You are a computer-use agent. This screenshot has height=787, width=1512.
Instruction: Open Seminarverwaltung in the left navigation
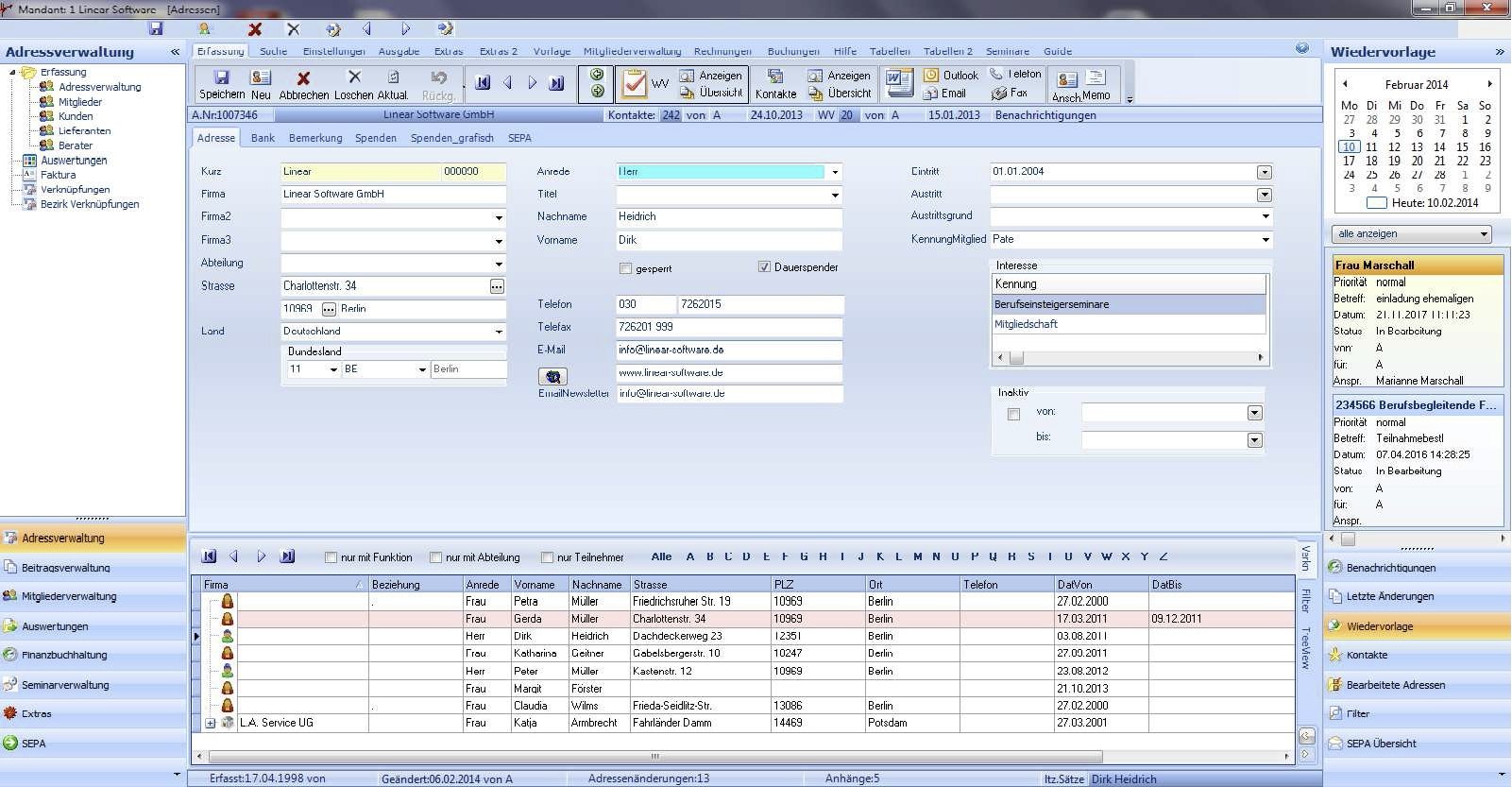(x=93, y=685)
